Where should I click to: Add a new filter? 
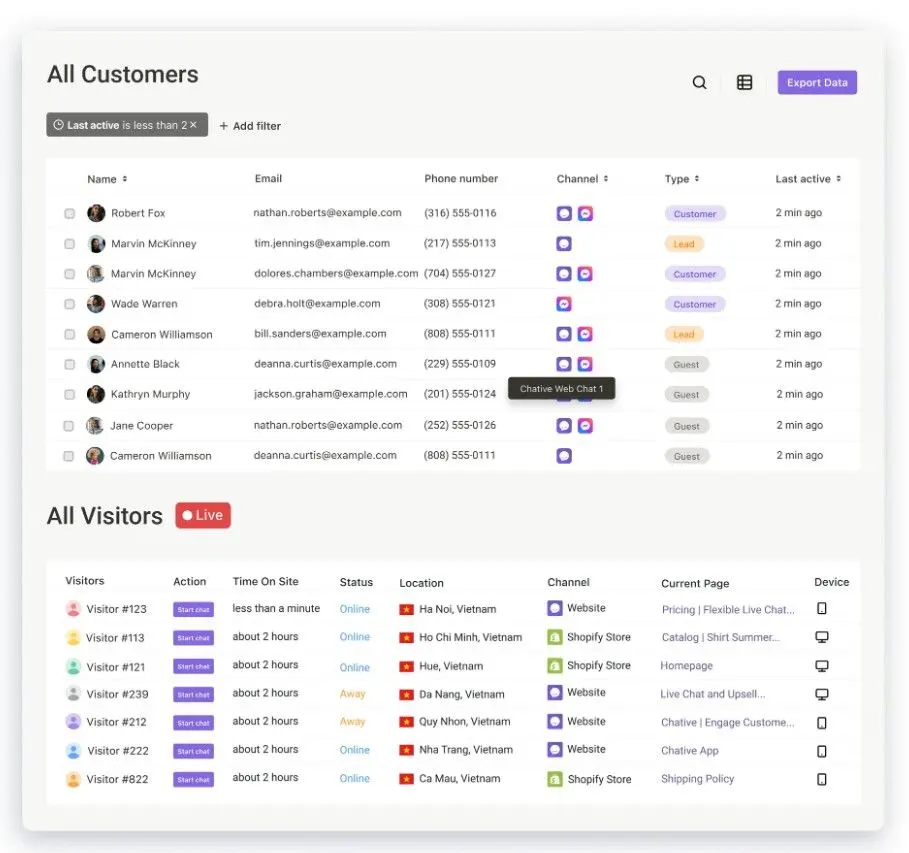pos(250,126)
